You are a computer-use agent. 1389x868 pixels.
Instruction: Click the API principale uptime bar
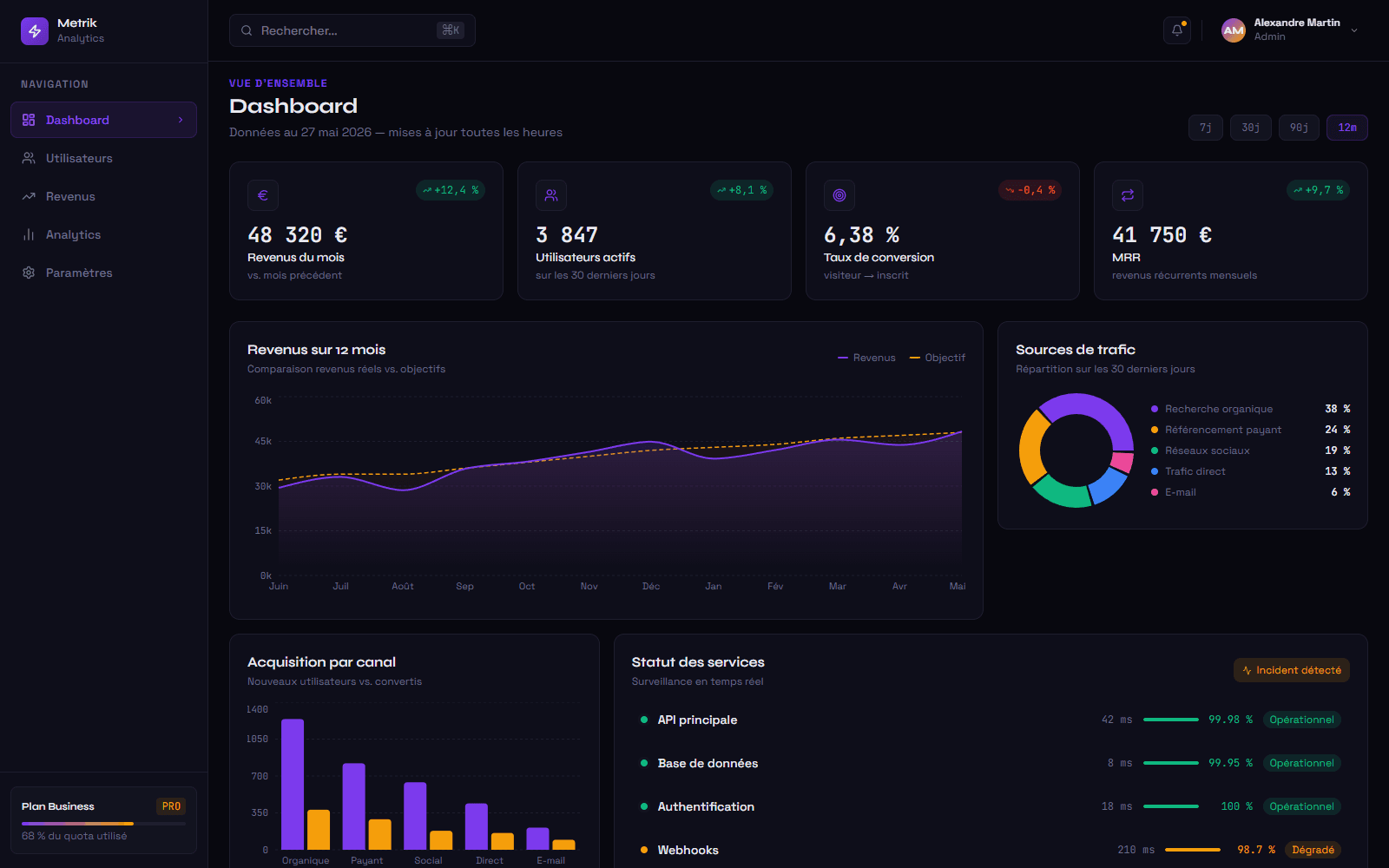point(1170,720)
